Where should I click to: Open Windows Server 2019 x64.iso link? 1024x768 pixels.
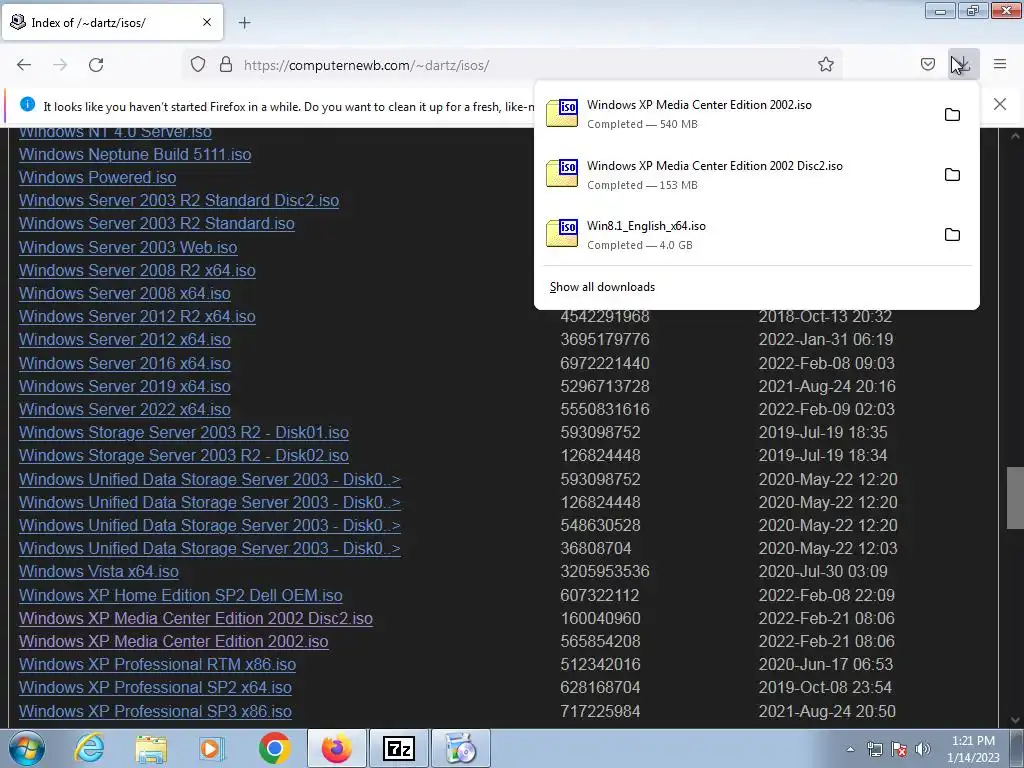point(125,386)
